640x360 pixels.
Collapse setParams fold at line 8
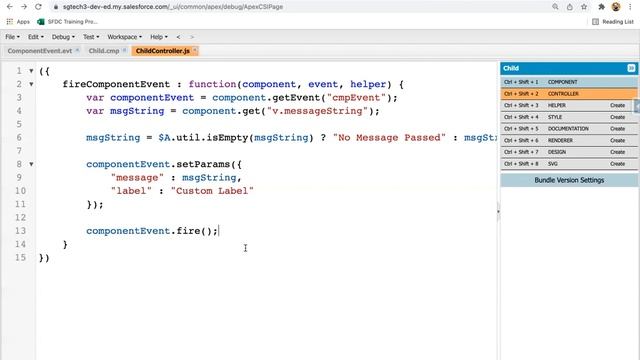[31, 164]
